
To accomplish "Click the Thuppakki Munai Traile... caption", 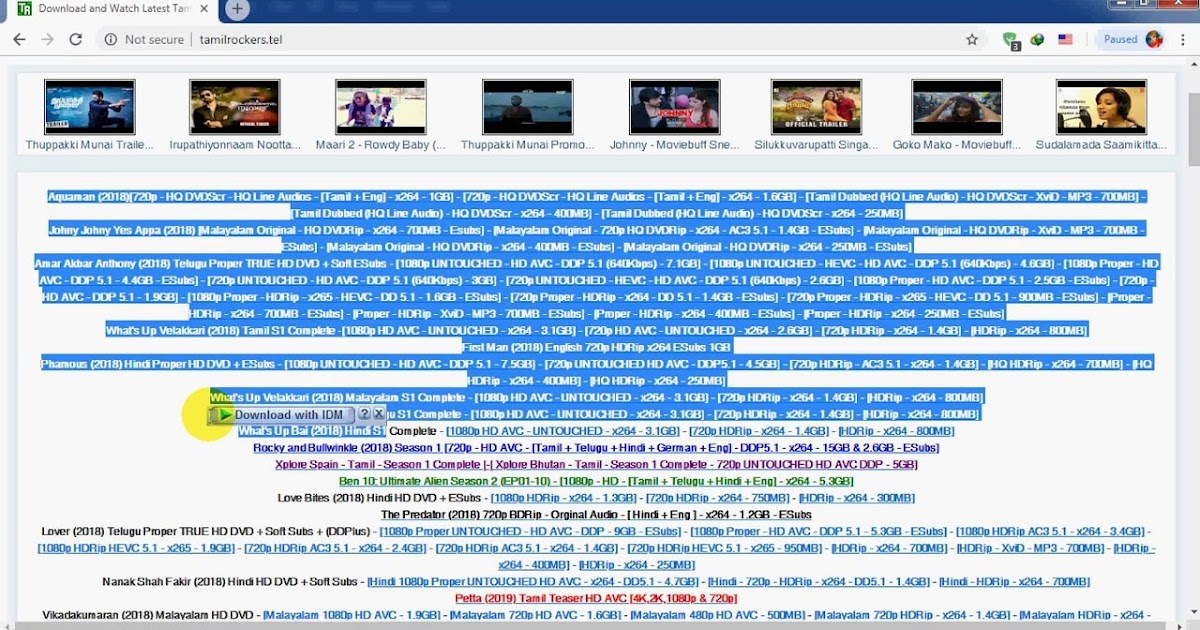I will click(90, 145).
